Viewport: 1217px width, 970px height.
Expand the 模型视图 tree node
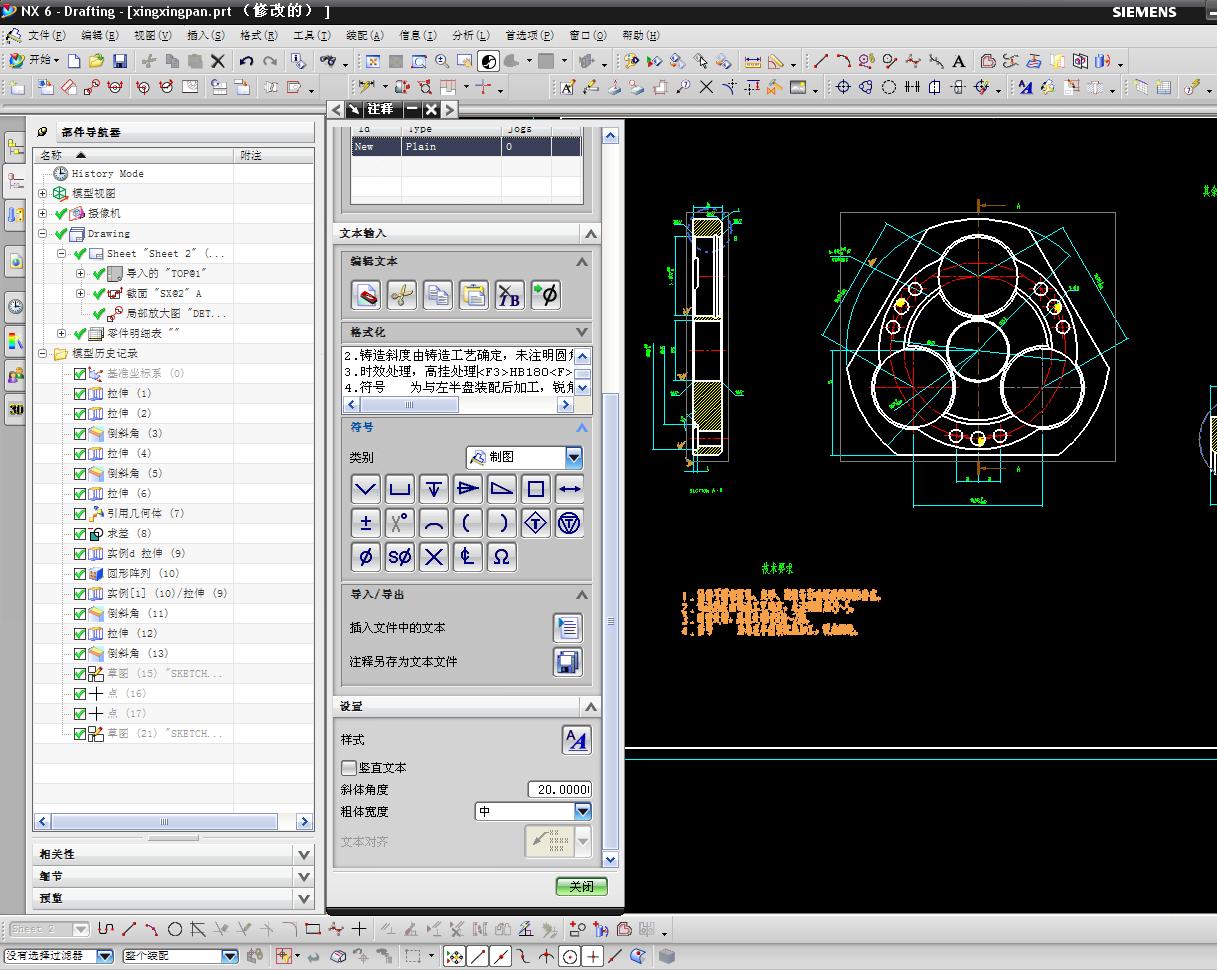[43, 194]
